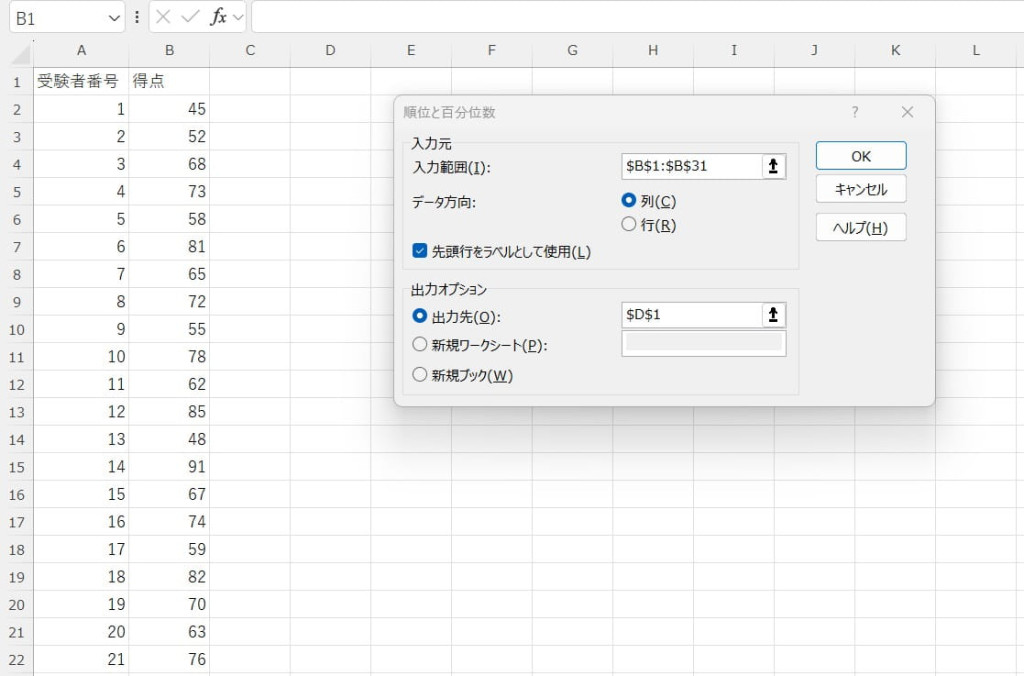This screenshot has height=676, width=1024.
Task: Click collapse-dialog arrow beside 出力先 field
Action: [x=772, y=315]
